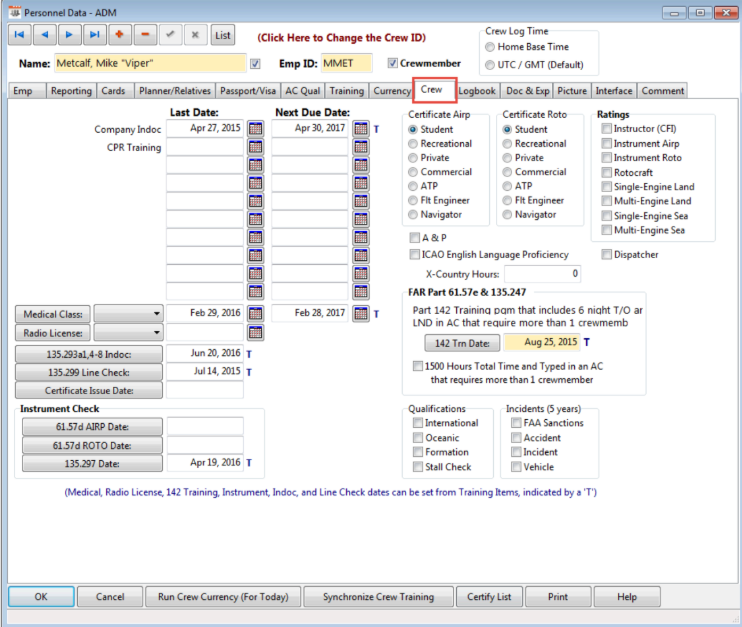Screen dimensions: 742x627
Task: Go to the first personnel record
Action: [20, 35]
